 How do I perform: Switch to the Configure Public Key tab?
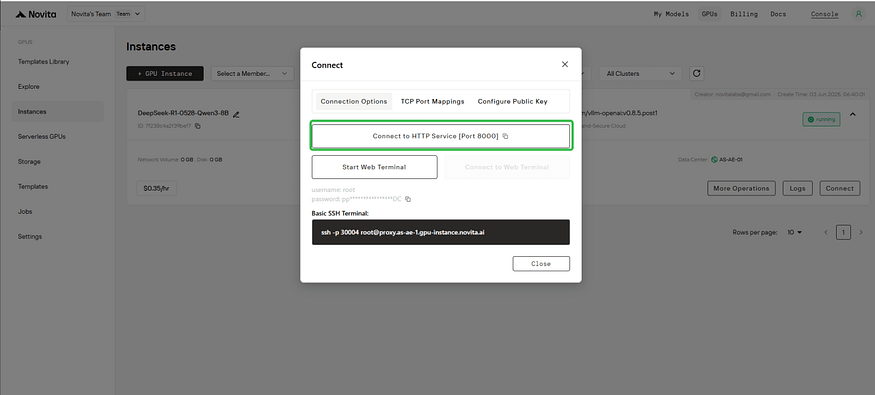tap(512, 102)
